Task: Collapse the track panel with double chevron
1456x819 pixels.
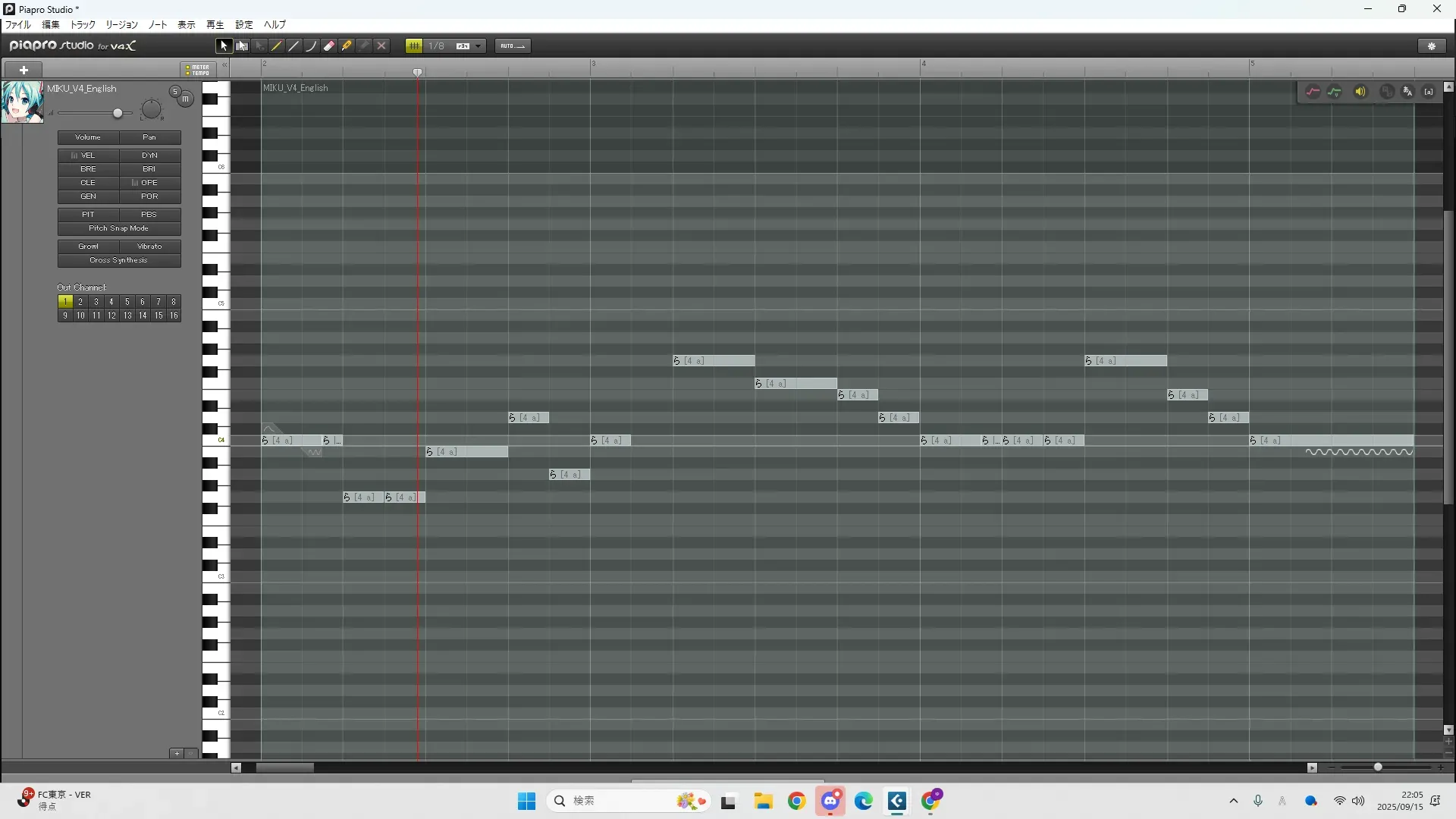Action: point(224,66)
